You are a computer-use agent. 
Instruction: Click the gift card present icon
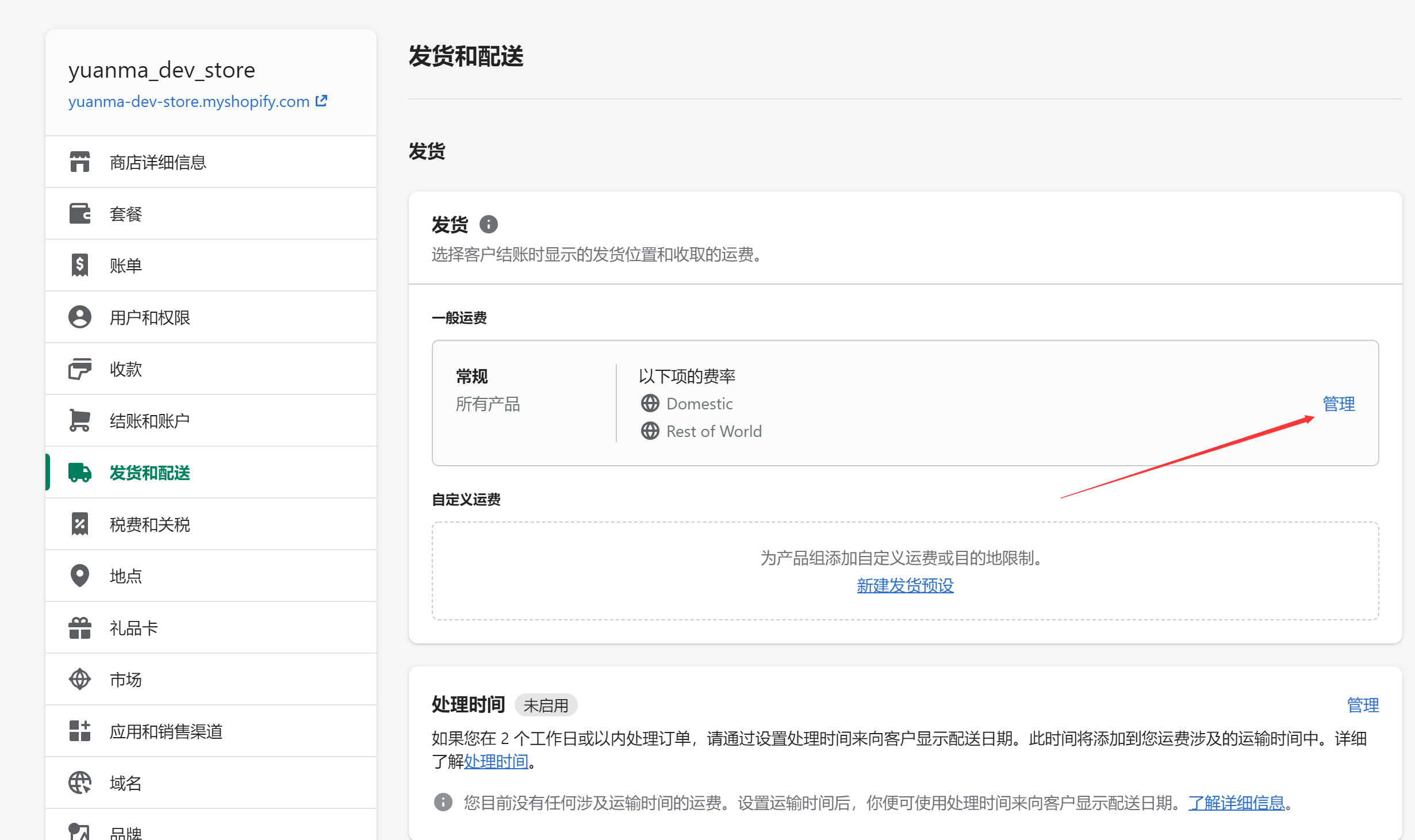point(80,627)
